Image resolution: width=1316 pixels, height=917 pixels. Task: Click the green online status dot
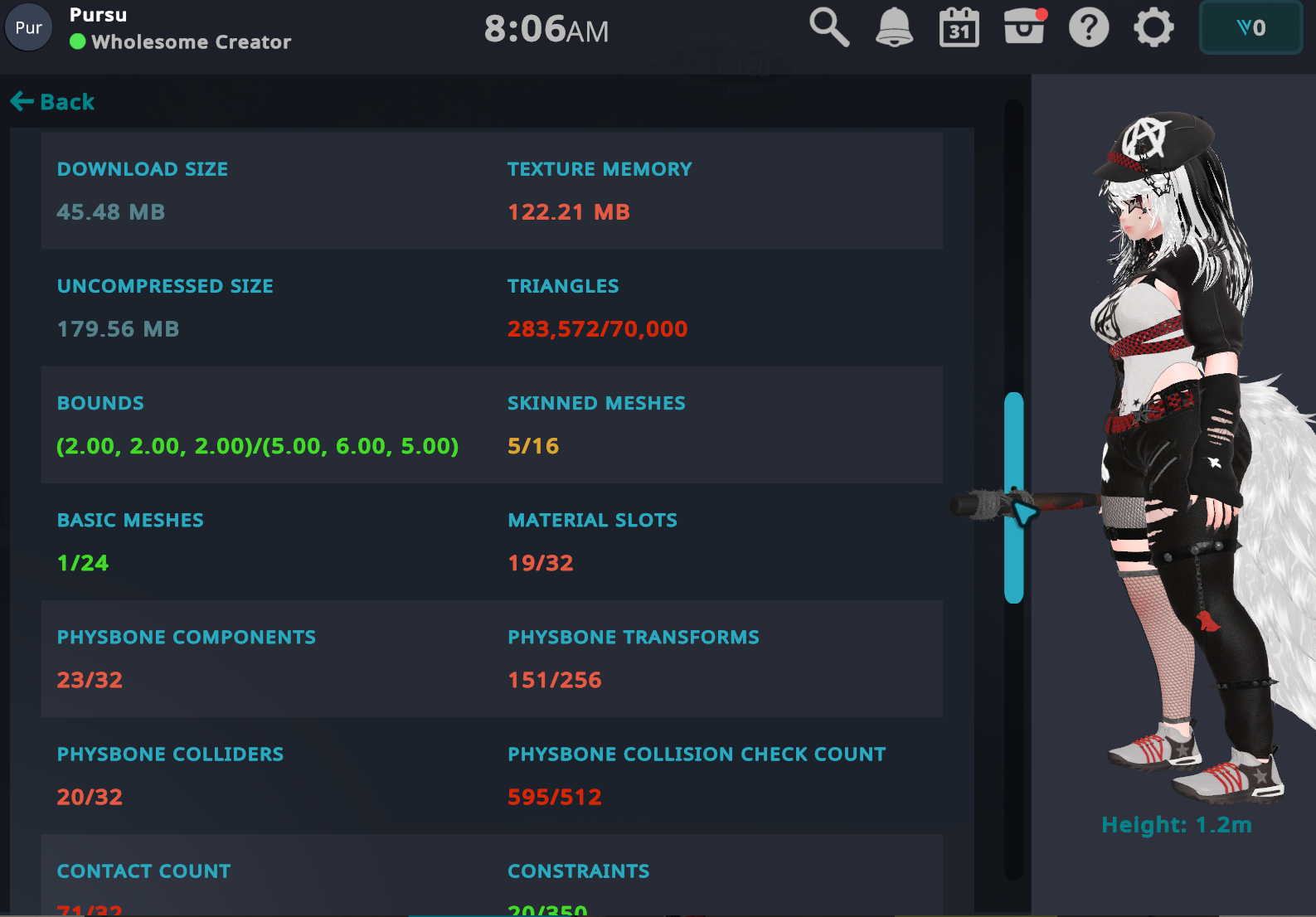click(78, 41)
